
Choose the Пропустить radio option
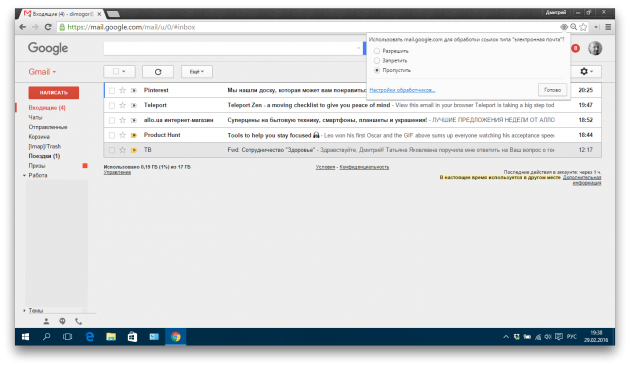point(376,70)
